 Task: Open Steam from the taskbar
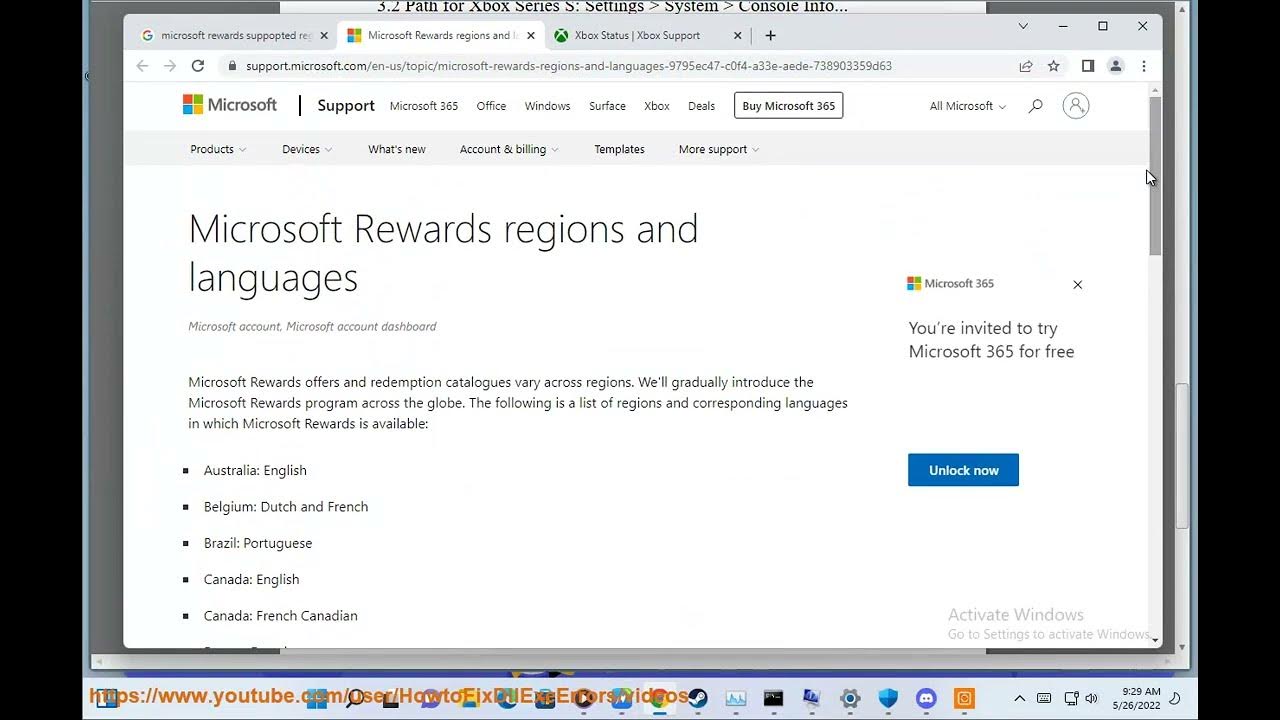tap(698, 698)
